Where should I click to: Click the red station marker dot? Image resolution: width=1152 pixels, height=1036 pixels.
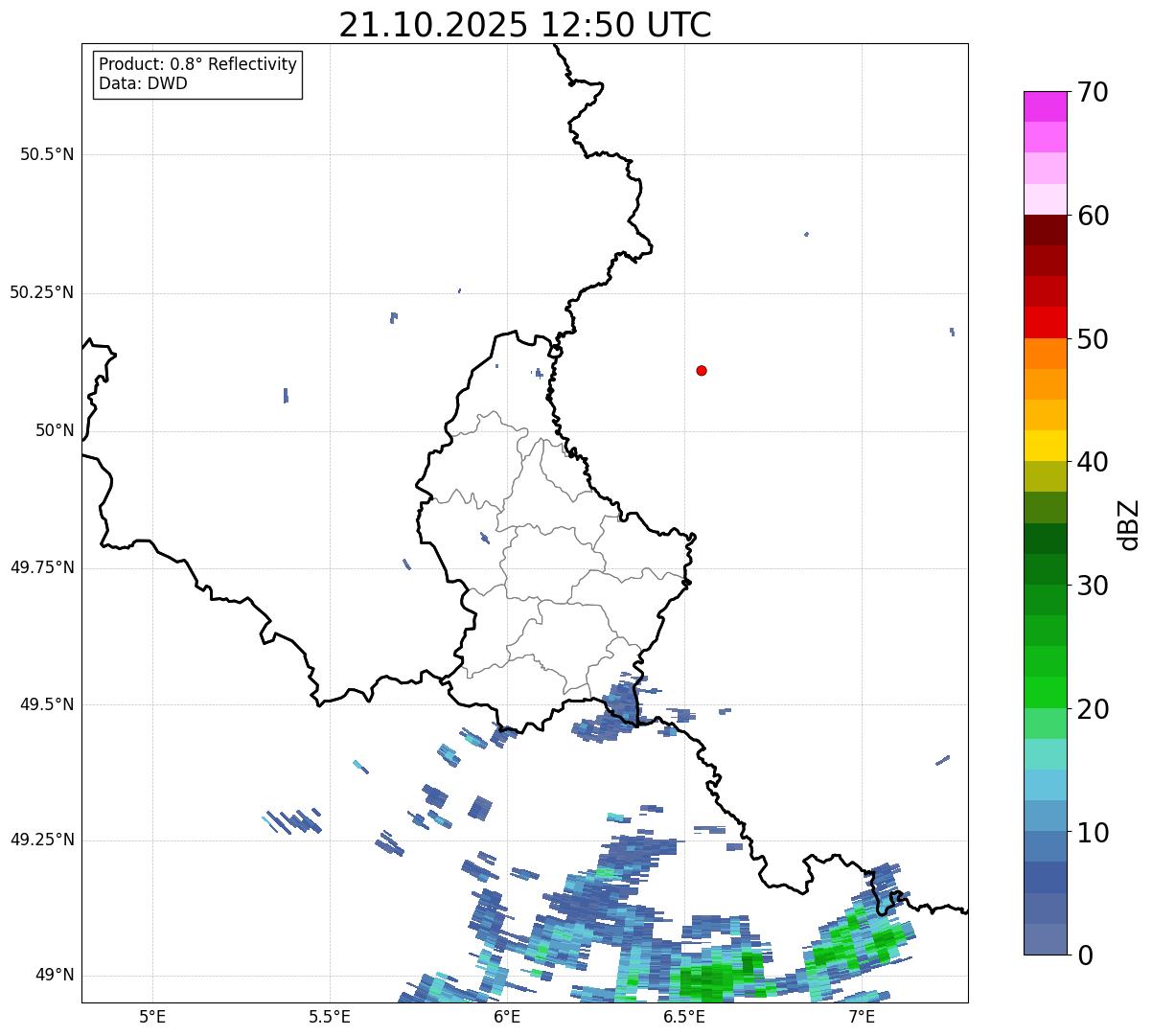(x=702, y=370)
